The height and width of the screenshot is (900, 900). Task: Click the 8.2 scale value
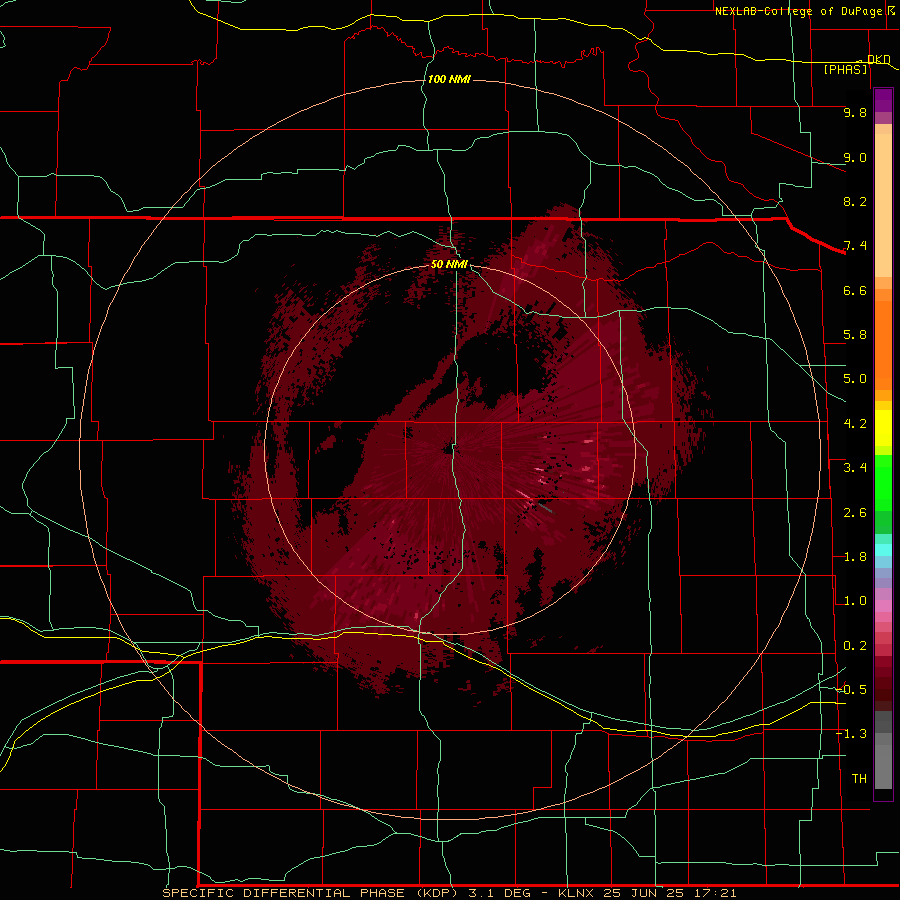click(855, 201)
